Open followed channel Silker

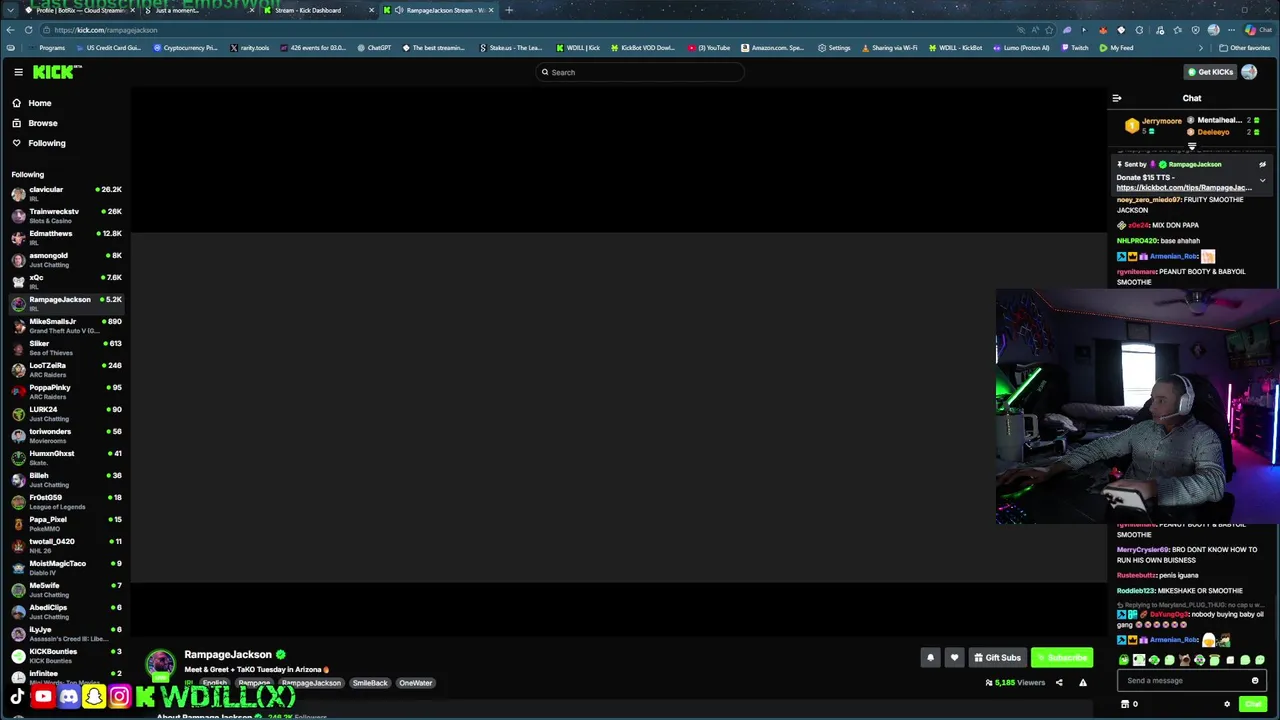pos(66,348)
